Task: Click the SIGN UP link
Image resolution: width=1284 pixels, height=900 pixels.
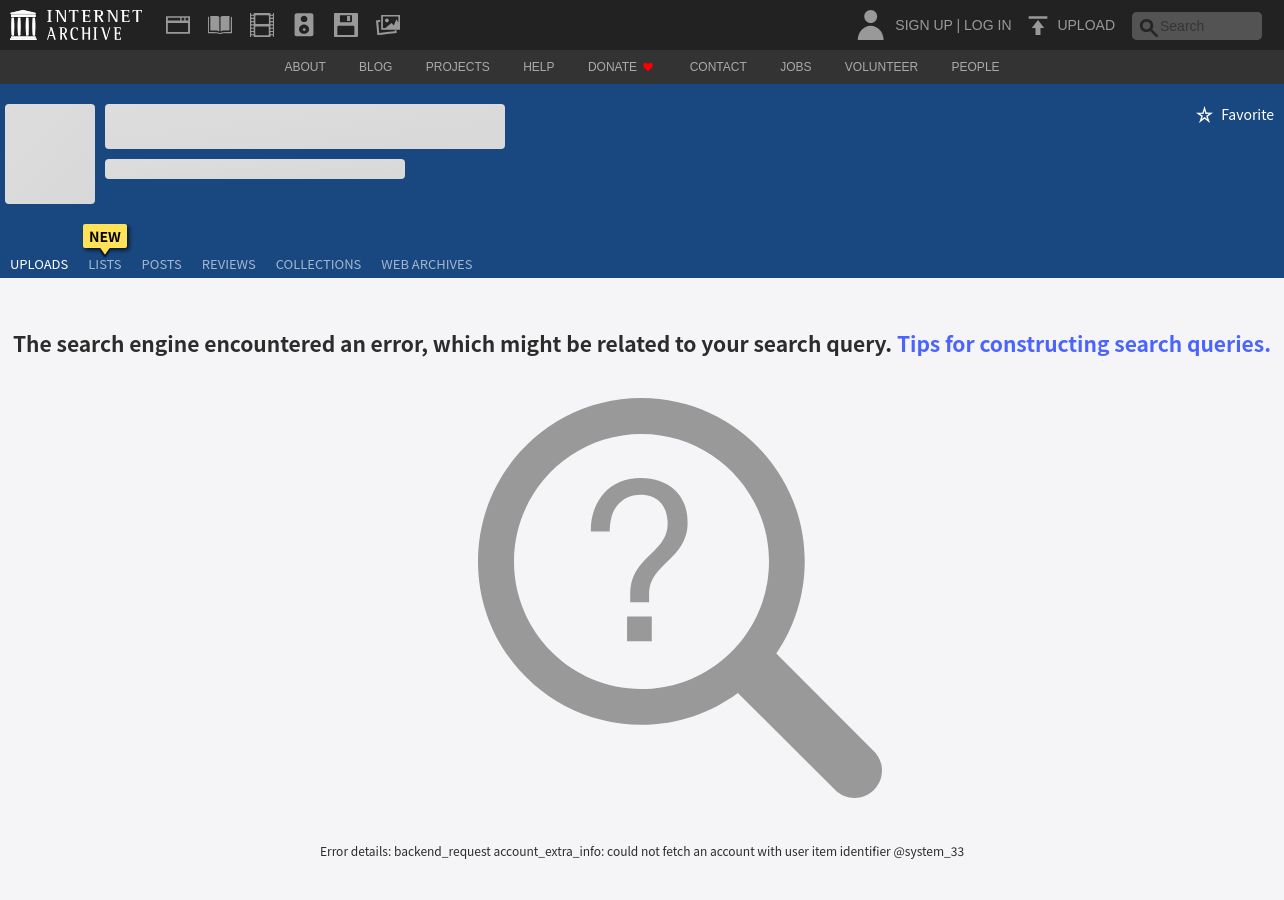Action: pos(923,25)
